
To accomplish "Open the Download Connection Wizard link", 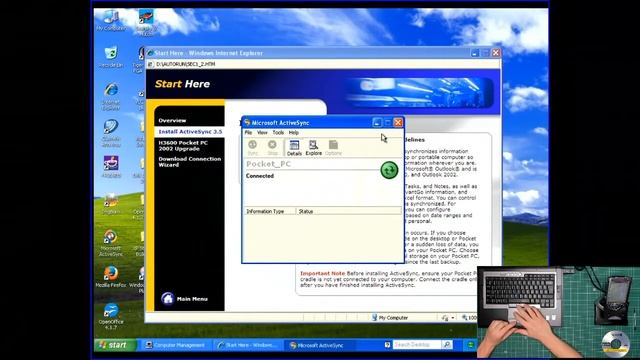I will [x=190, y=162].
